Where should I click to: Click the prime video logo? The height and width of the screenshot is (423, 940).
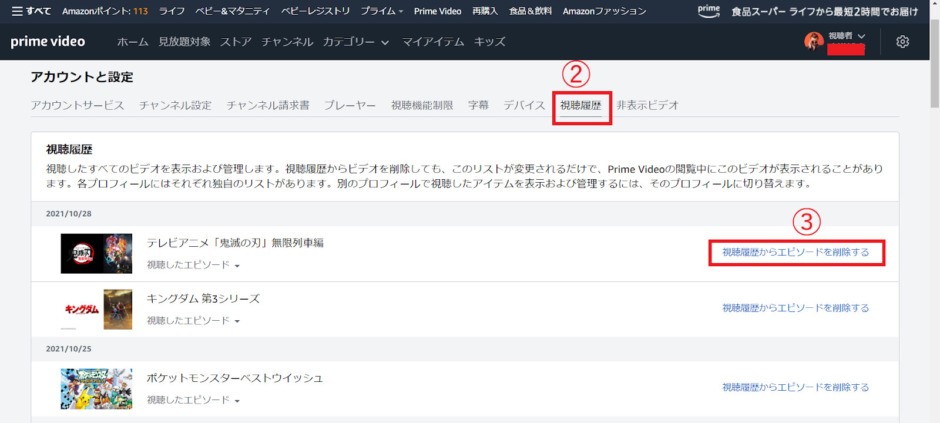point(48,41)
